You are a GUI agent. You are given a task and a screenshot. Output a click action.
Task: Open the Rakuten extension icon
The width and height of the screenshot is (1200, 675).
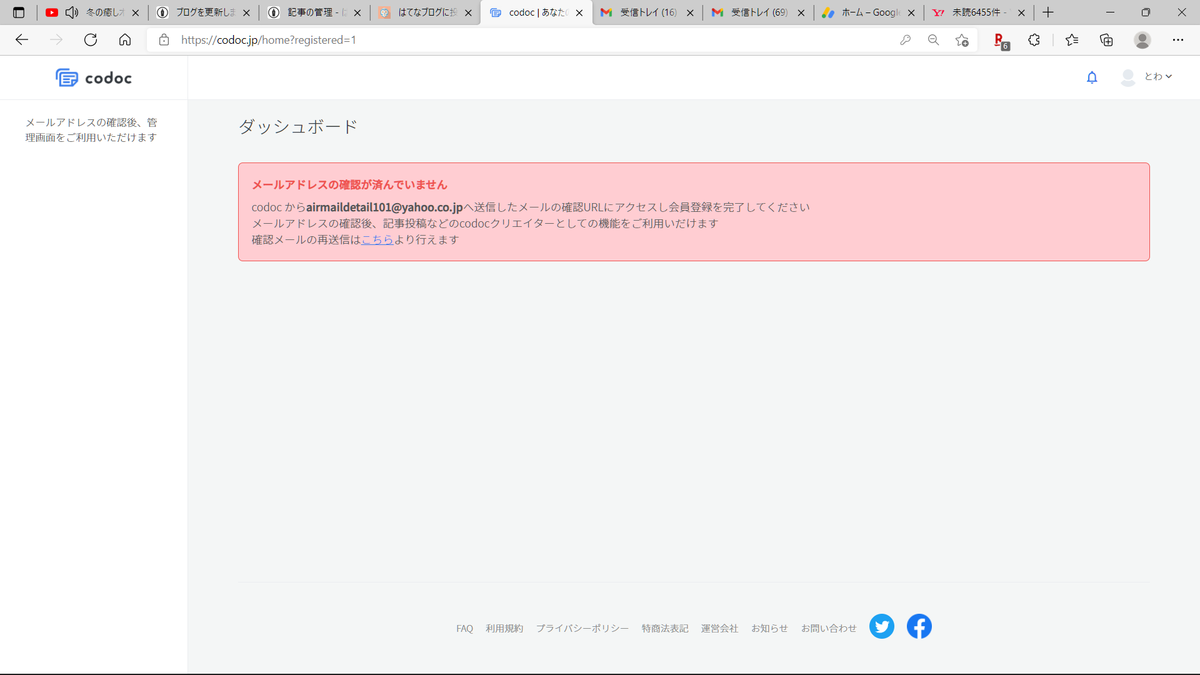(998, 40)
